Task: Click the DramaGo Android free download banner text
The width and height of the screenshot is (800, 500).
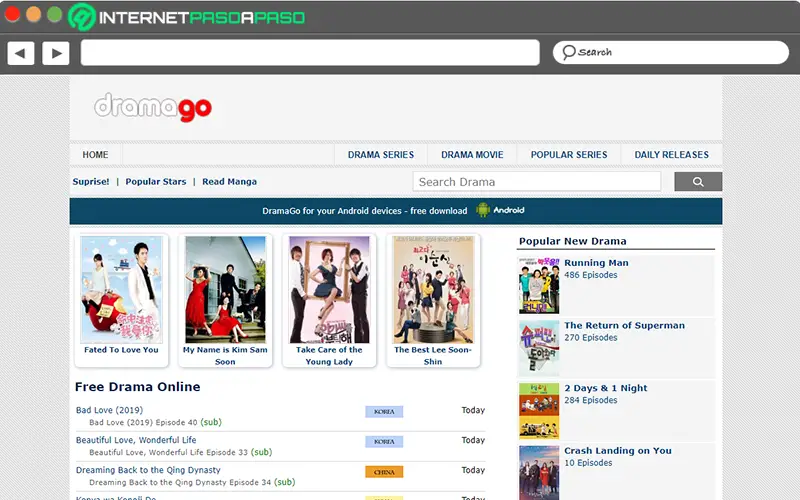Action: tap(364, 211)
